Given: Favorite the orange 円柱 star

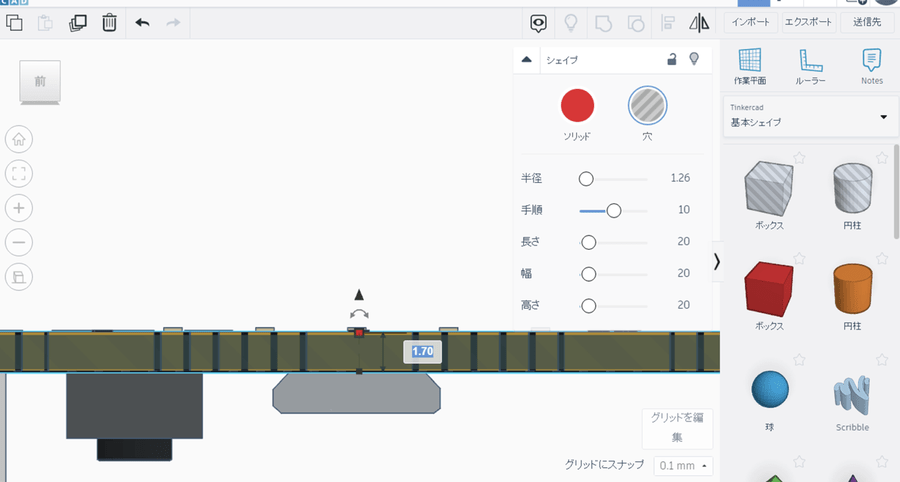Looking at the screenshot, I should tap(882, 259).
